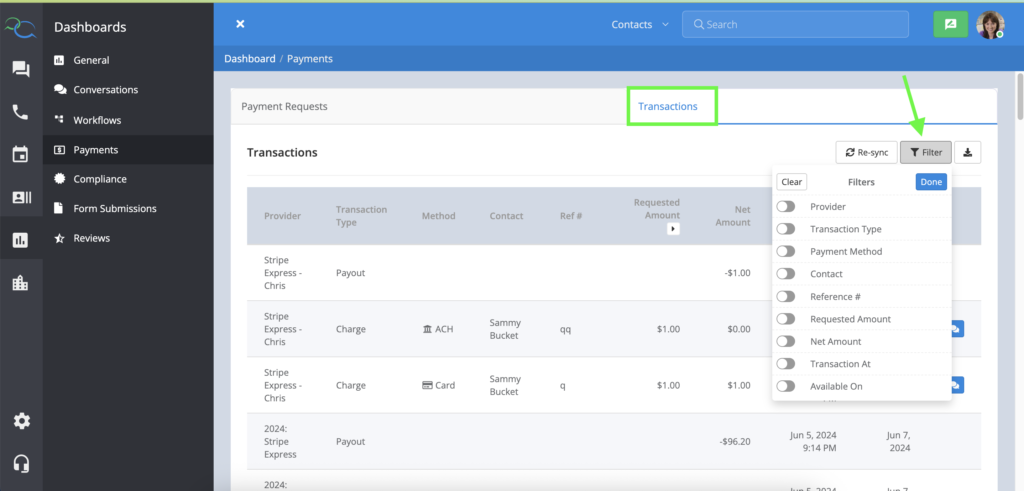Click Done in the Filters panel
This screenshot has height=491, width=1024.
pyautogui.click(x=931, y=182)
